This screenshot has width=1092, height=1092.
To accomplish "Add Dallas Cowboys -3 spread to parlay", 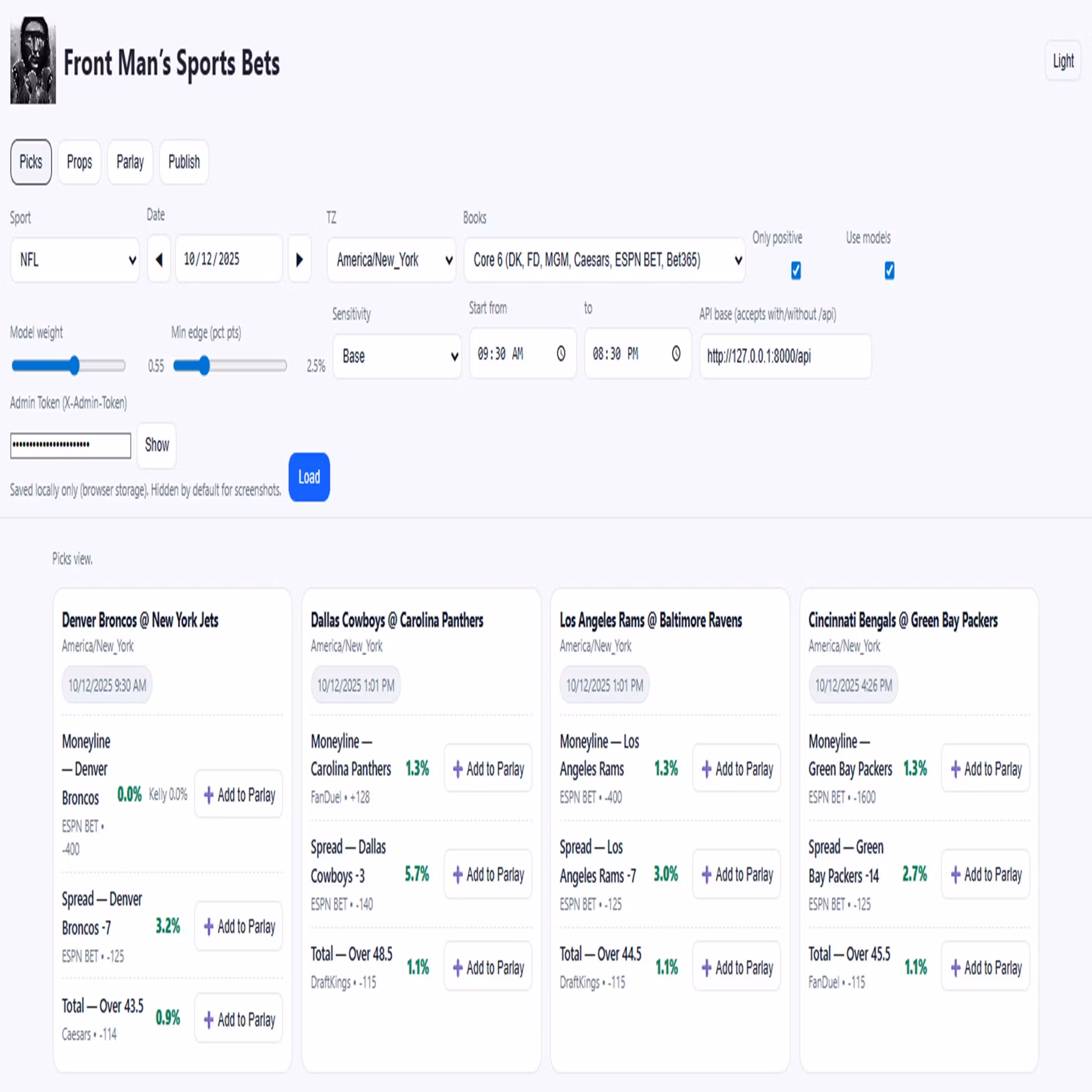I will (488, 874).
